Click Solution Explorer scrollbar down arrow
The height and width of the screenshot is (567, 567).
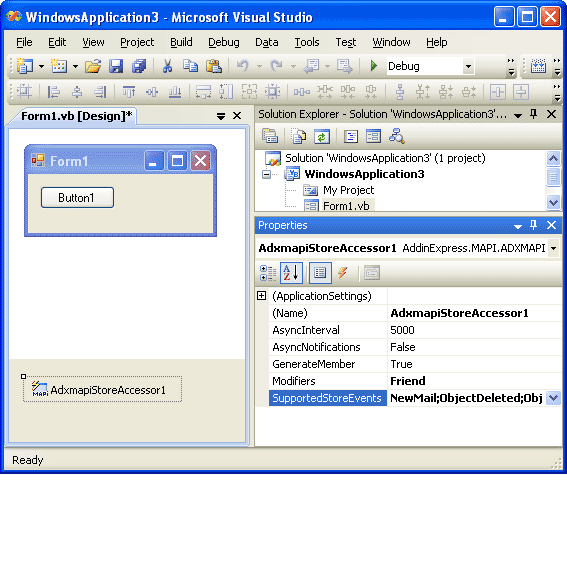coord(554,202)
